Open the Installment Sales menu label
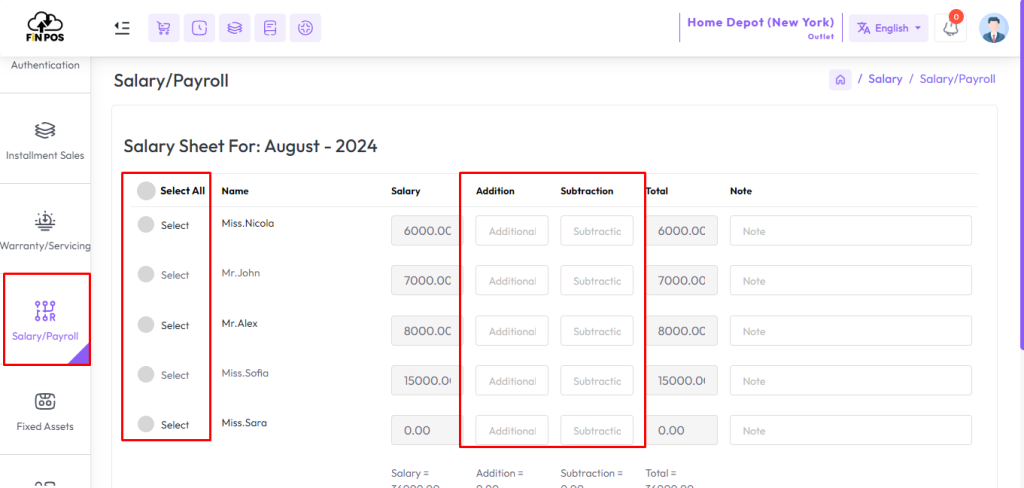Screen dimensions: 1024x488 tap(45, 156)
